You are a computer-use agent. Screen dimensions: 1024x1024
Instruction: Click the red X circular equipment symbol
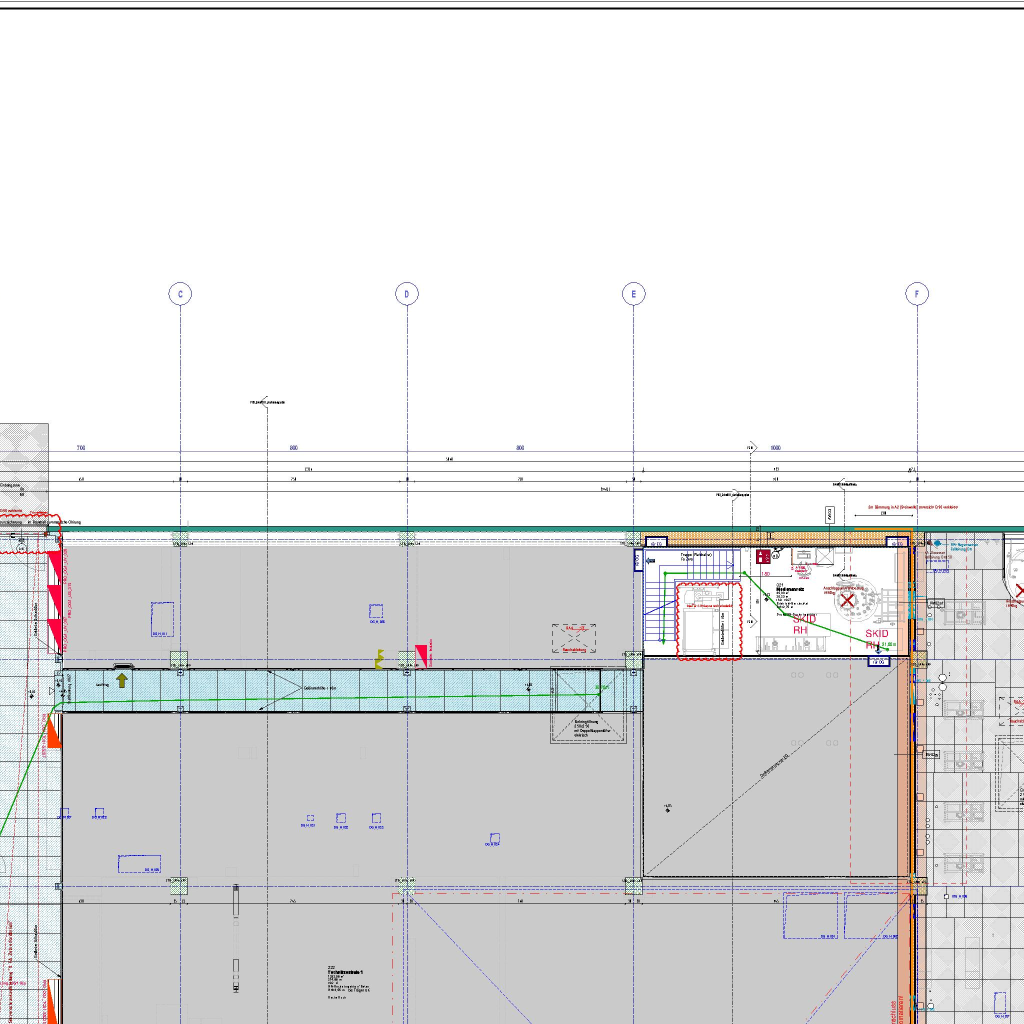point(848,601)
